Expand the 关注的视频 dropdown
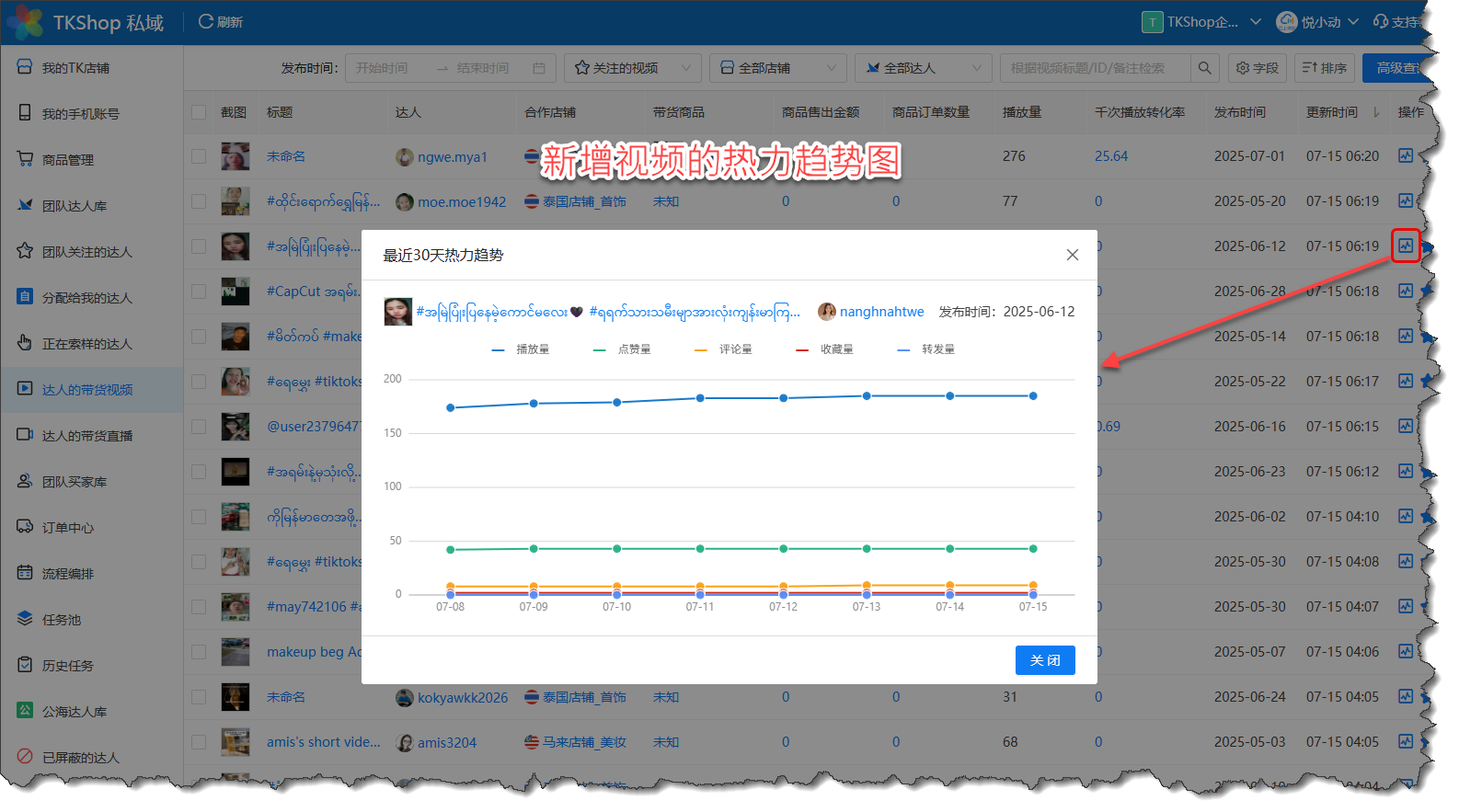The image size is (1459, 812). pos(633,68)
